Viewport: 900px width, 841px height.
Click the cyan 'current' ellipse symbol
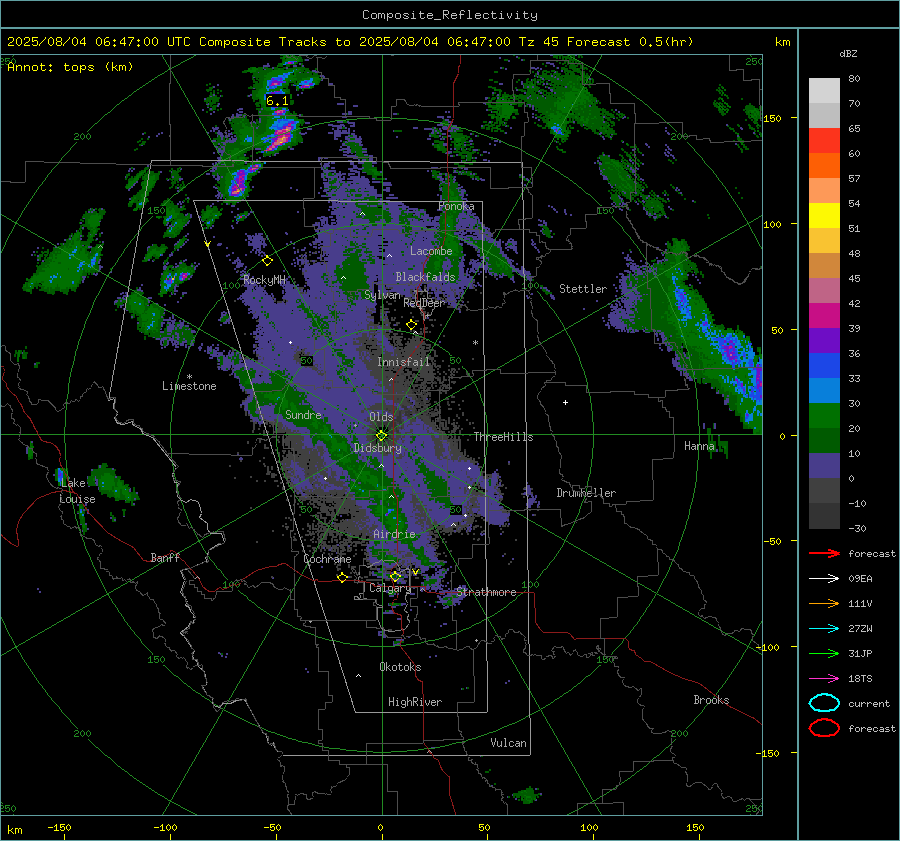824,703
